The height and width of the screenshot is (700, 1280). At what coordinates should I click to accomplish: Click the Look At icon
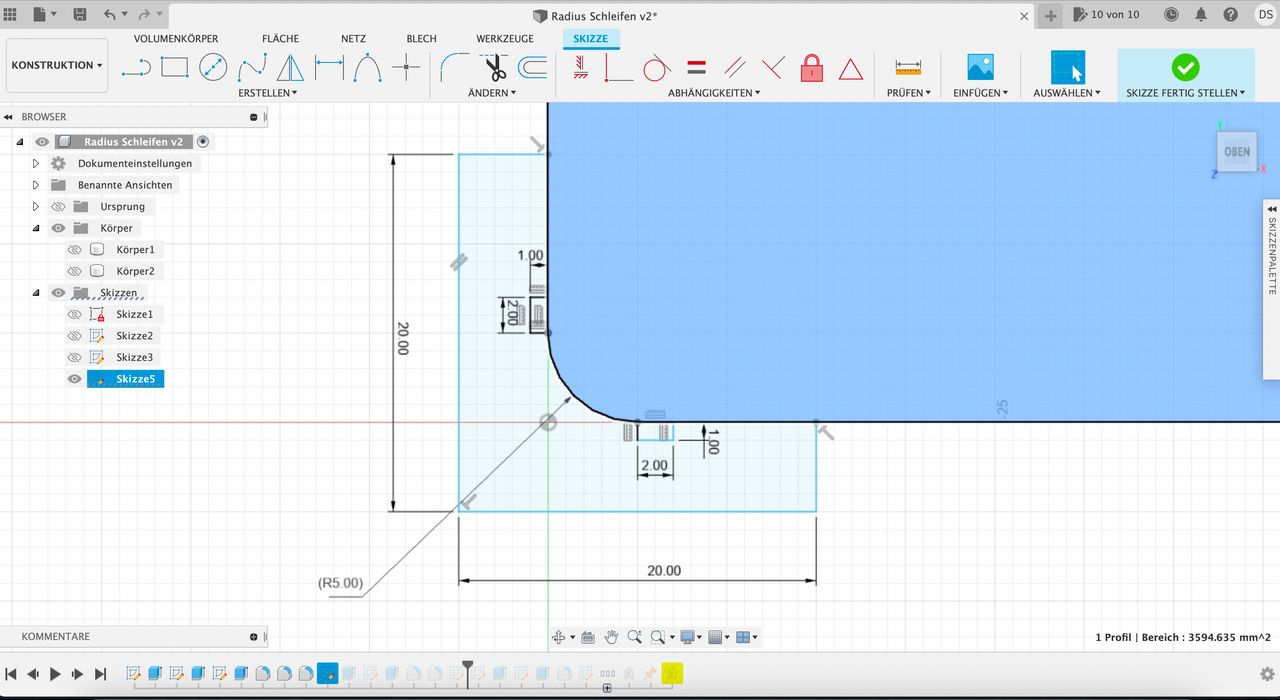pyautogui.click(x=588, y=637)
